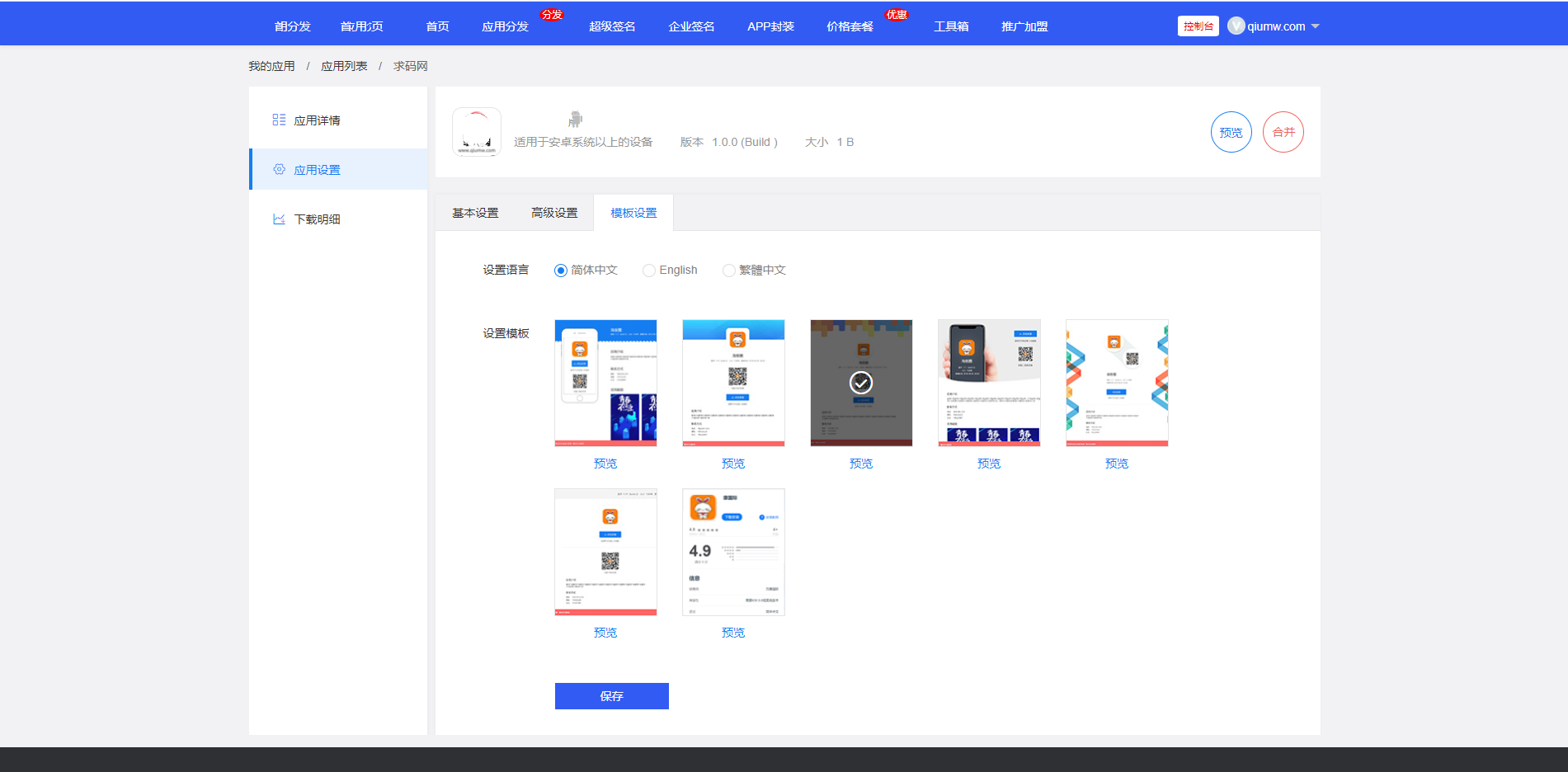Click the app logo icon in header card
Viewport: 1568px width, 772px height.
click(476, 132)
